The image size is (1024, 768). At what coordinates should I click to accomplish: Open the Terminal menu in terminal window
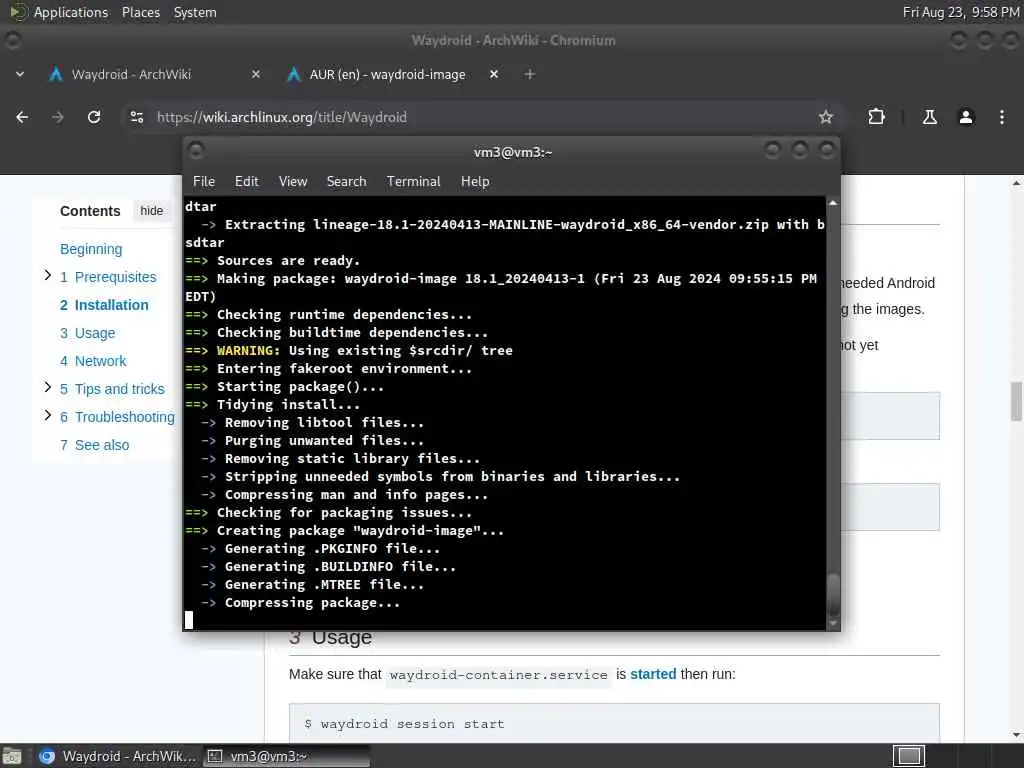click(413, 182)
